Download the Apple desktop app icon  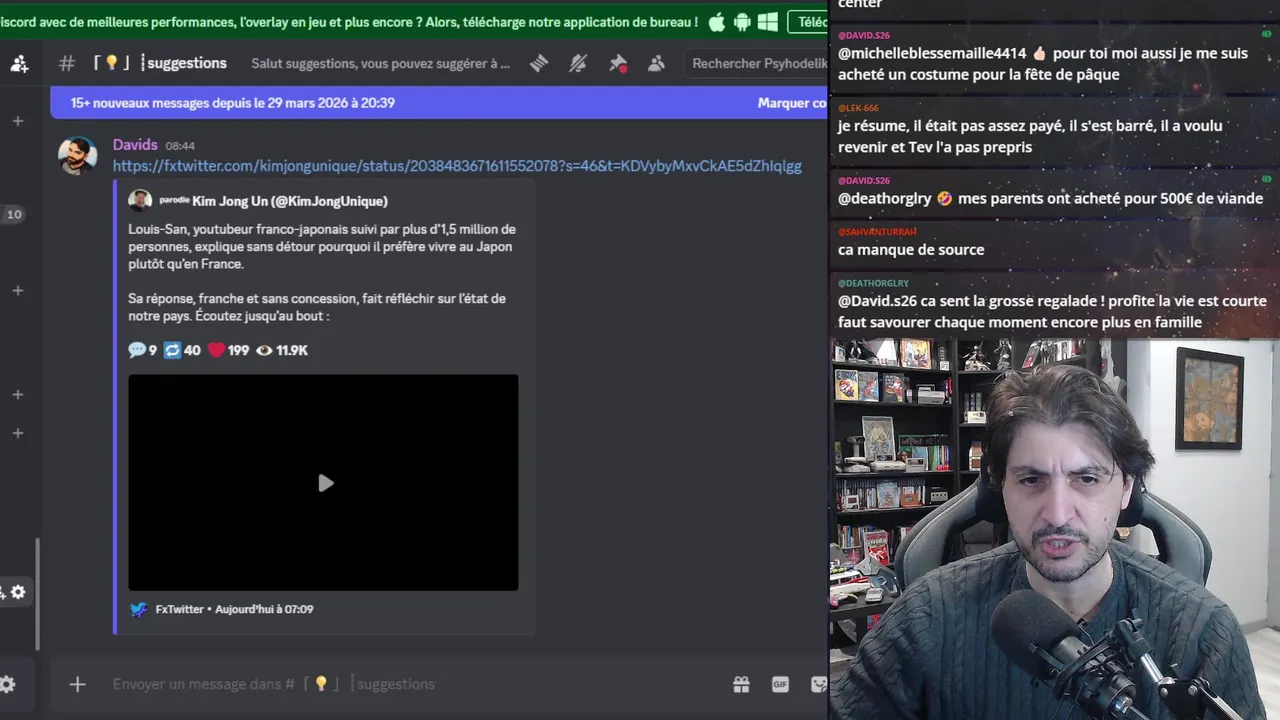click(x=716, y=22)
